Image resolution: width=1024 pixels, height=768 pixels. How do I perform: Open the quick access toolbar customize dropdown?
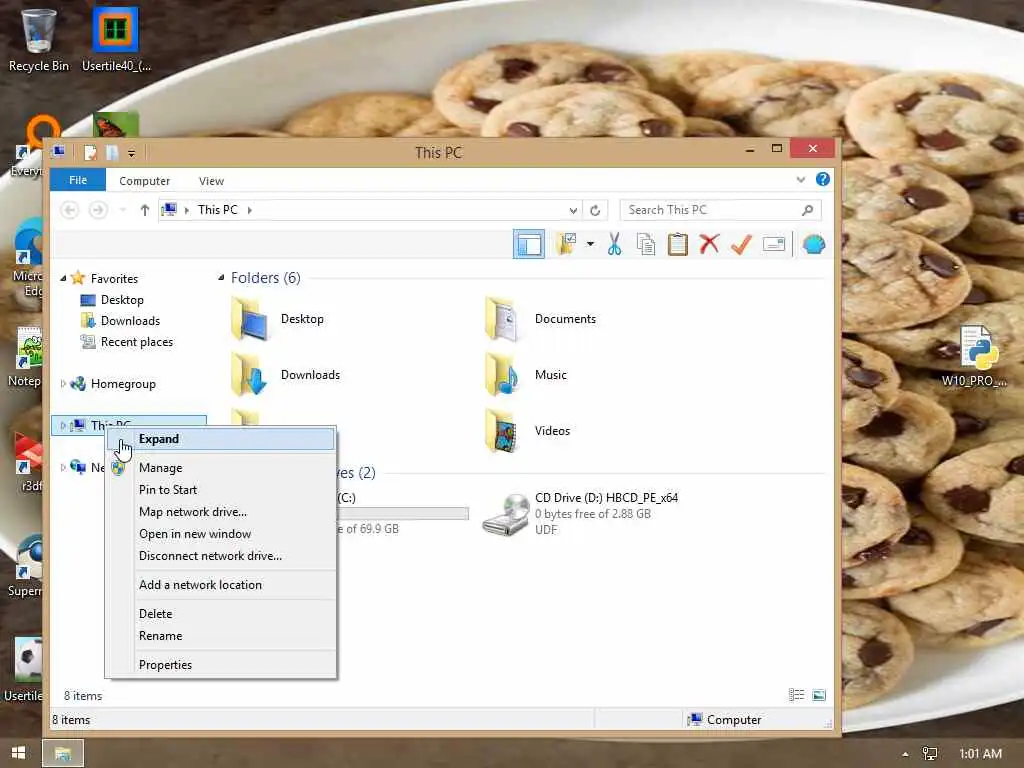click(131, 153)
